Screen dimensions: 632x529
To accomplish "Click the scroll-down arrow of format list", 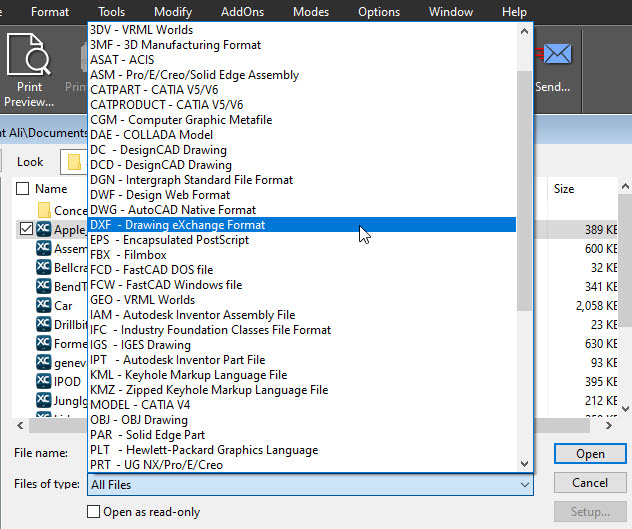I will tap(524, 464).
